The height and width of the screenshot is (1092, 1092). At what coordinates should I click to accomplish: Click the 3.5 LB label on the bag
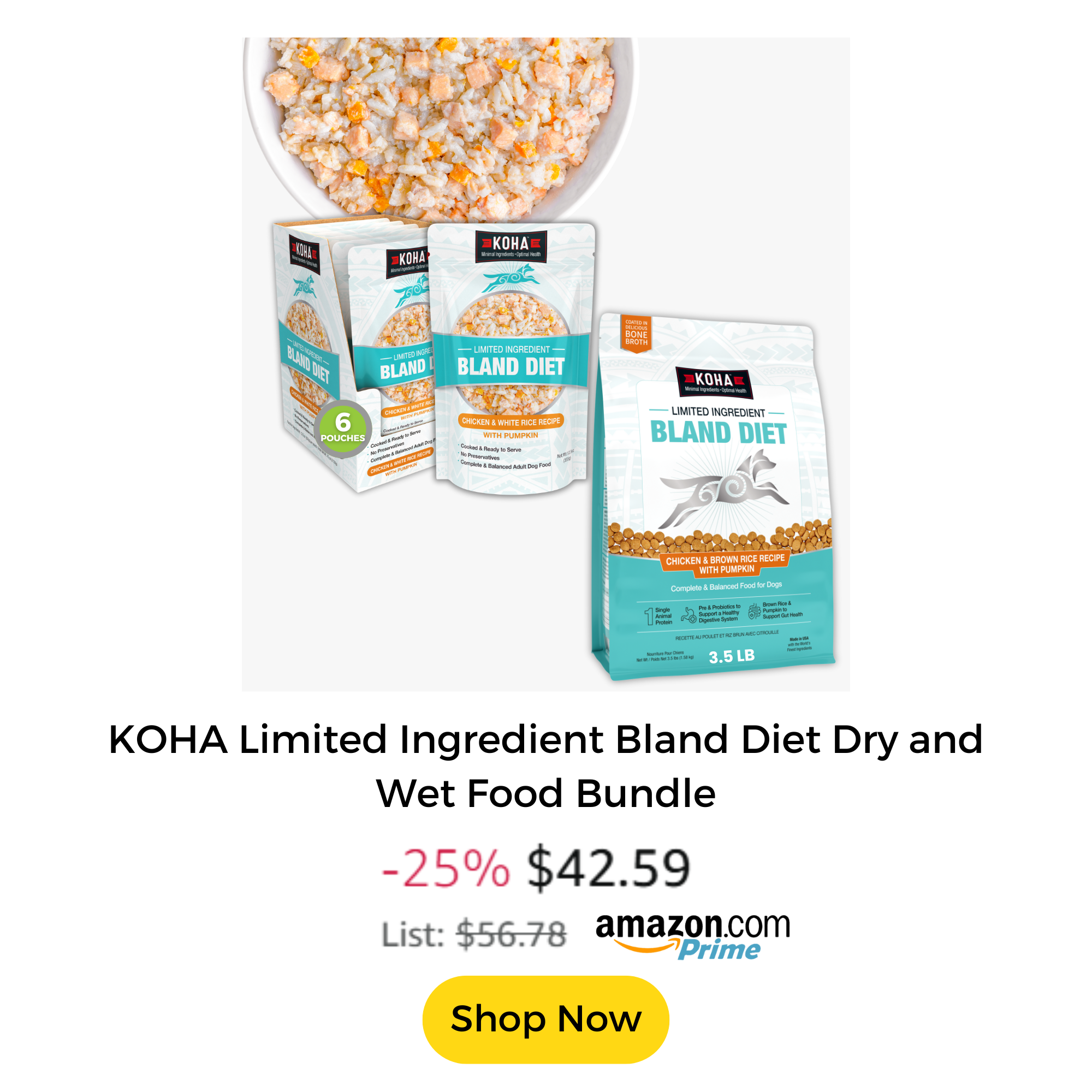(x=732, y=656)
